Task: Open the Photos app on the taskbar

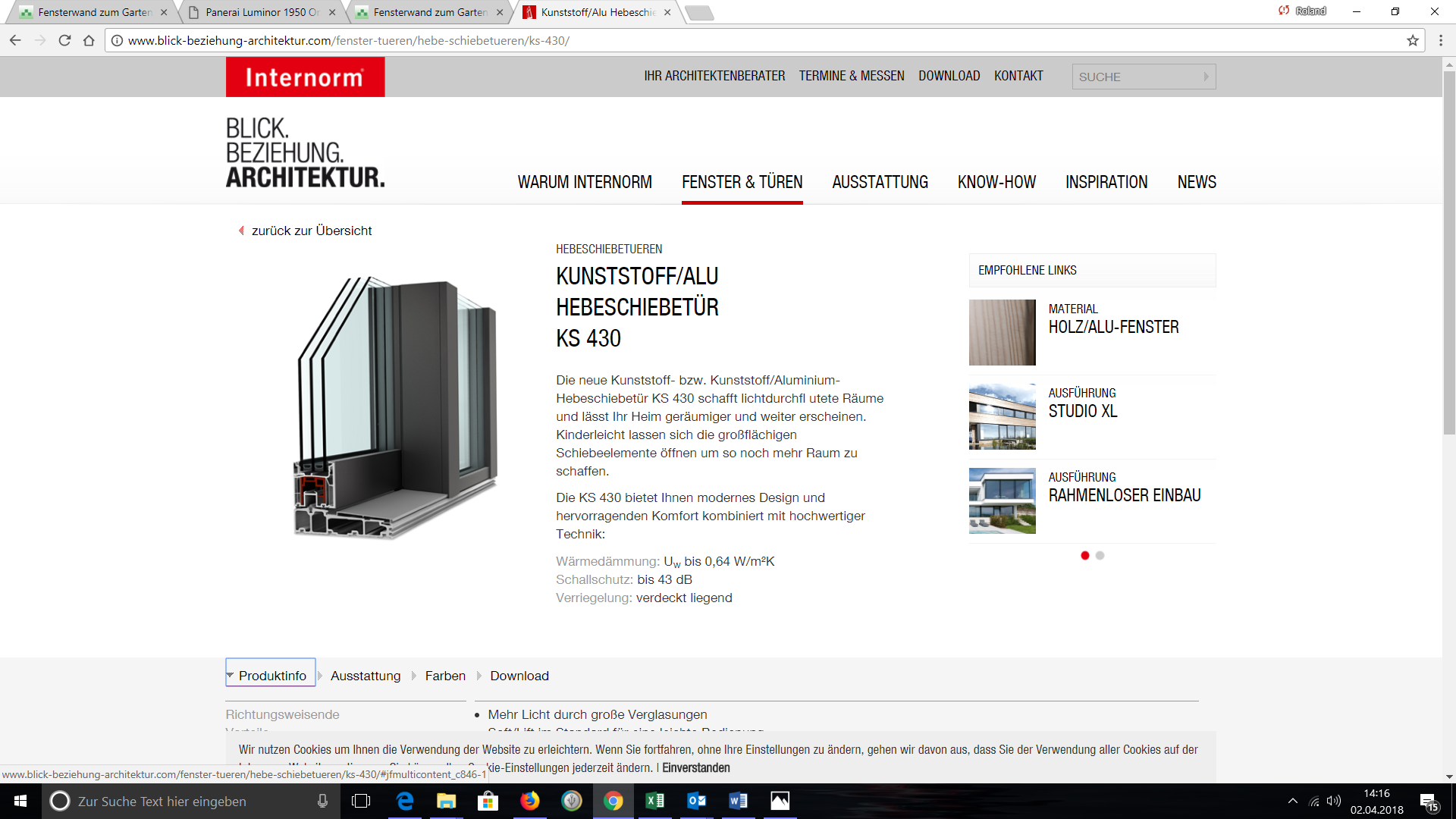Action: 780,801
